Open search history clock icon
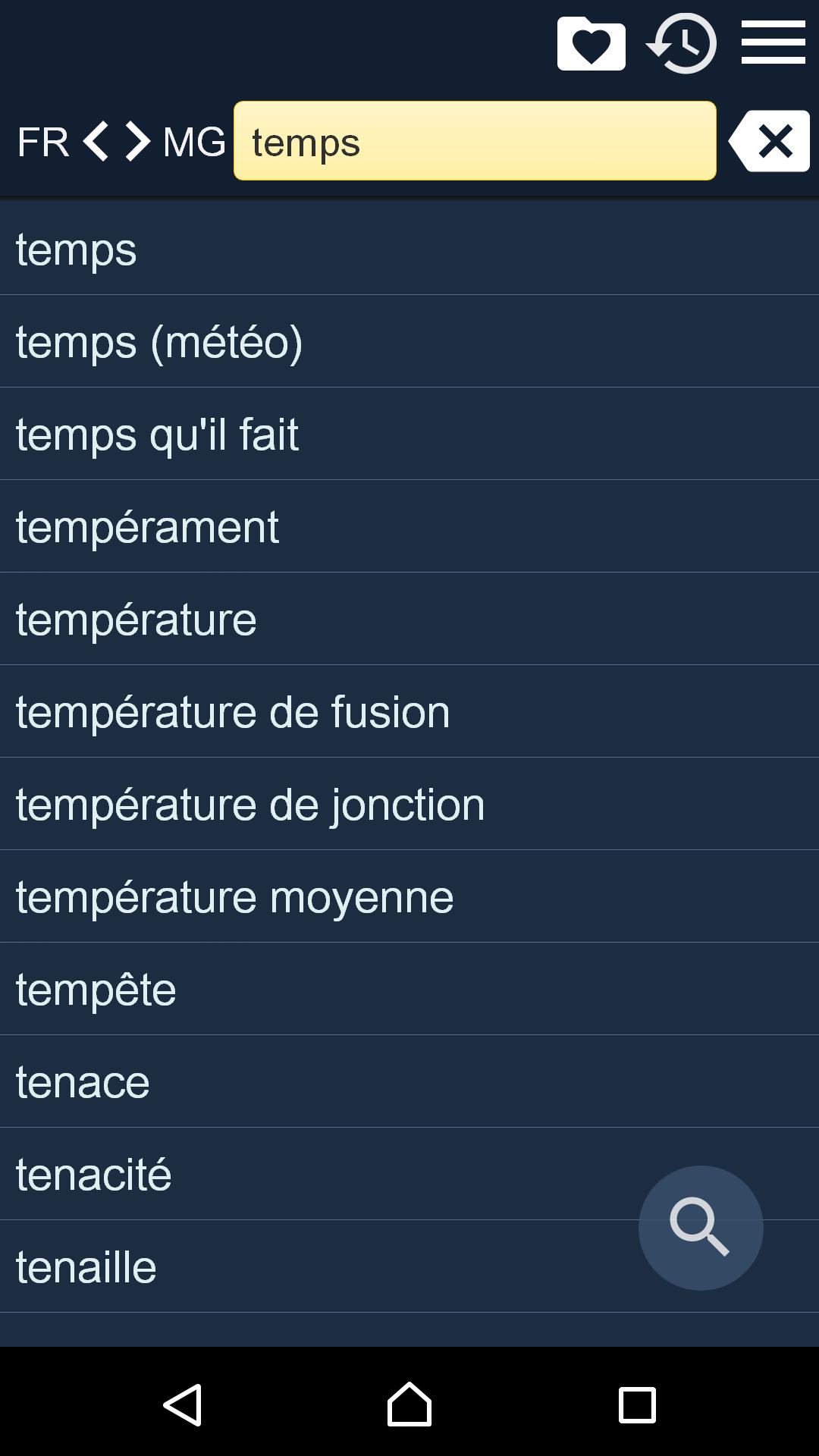Image resolution: width=819 pixels, height=1456 pixels. click(682, 43)
